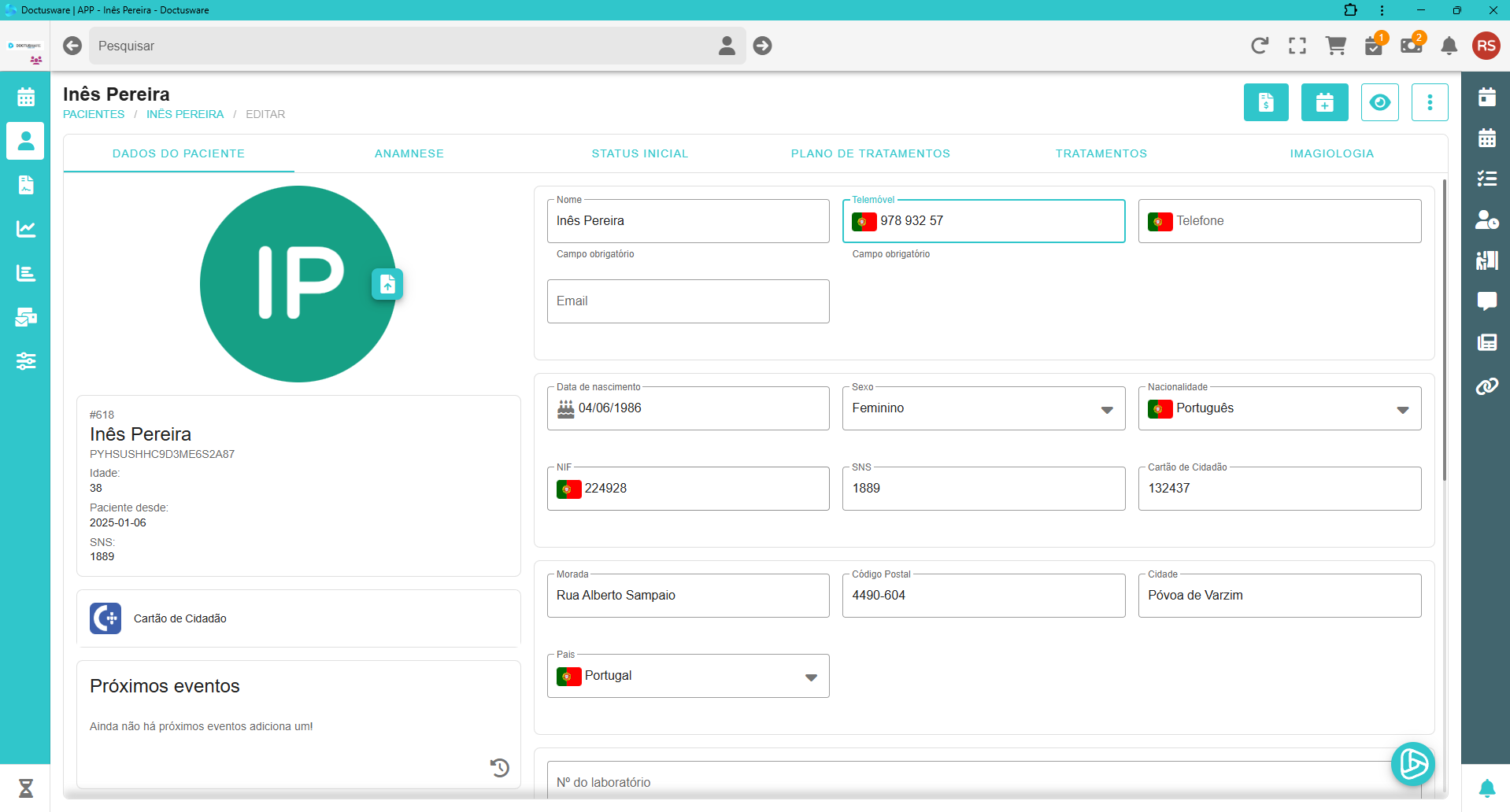Click the vertical scrollbar of the form

1444,330
